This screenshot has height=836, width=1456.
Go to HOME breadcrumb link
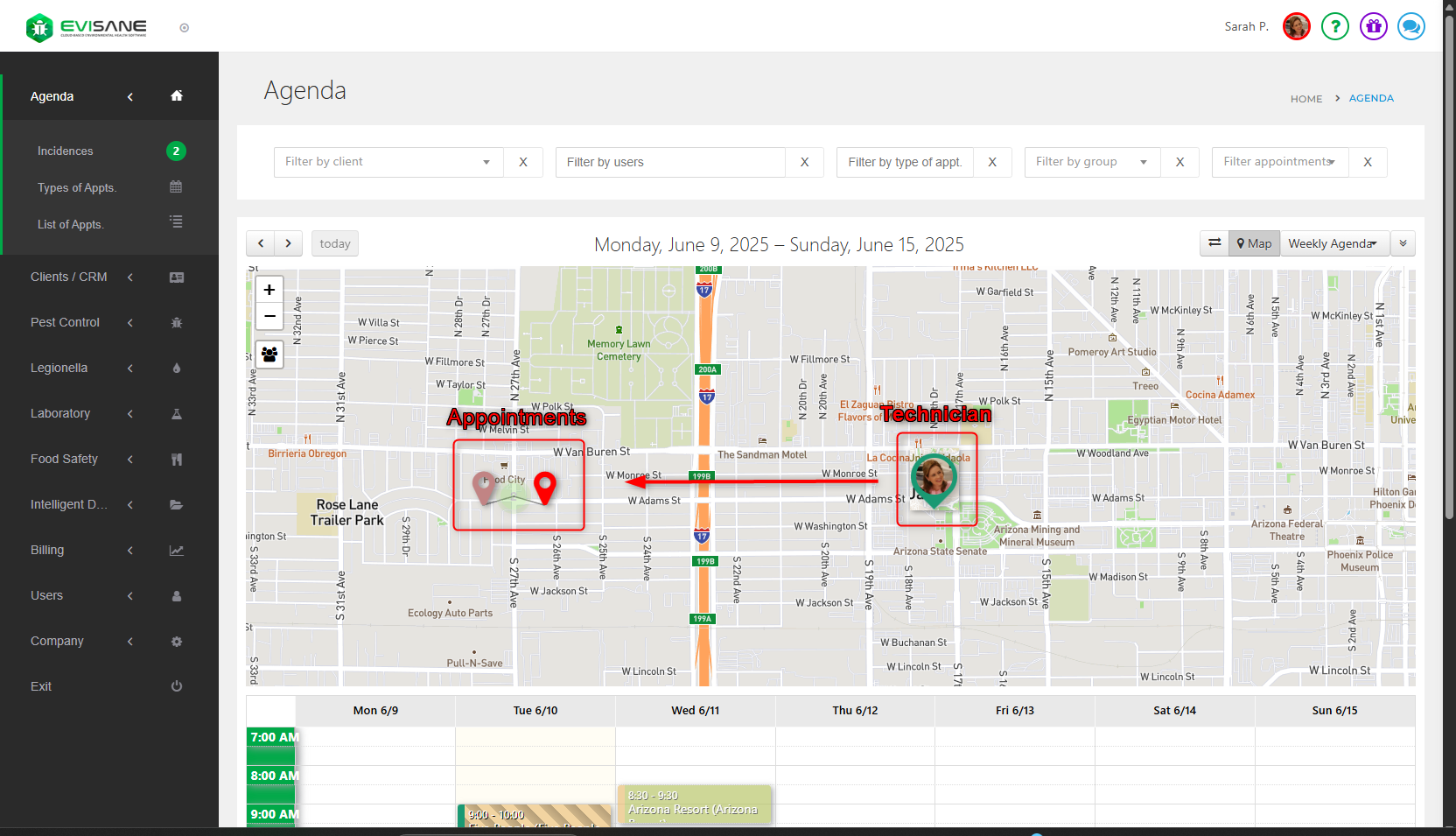[1306, 99]
